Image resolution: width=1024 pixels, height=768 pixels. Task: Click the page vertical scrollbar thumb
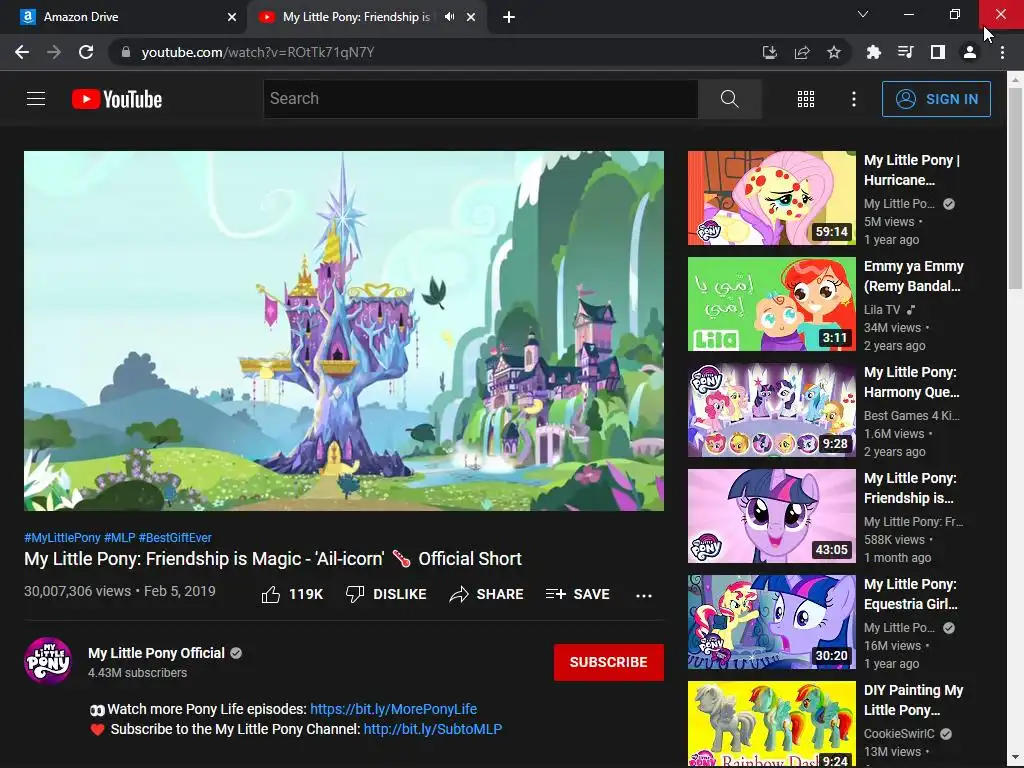1015,187
